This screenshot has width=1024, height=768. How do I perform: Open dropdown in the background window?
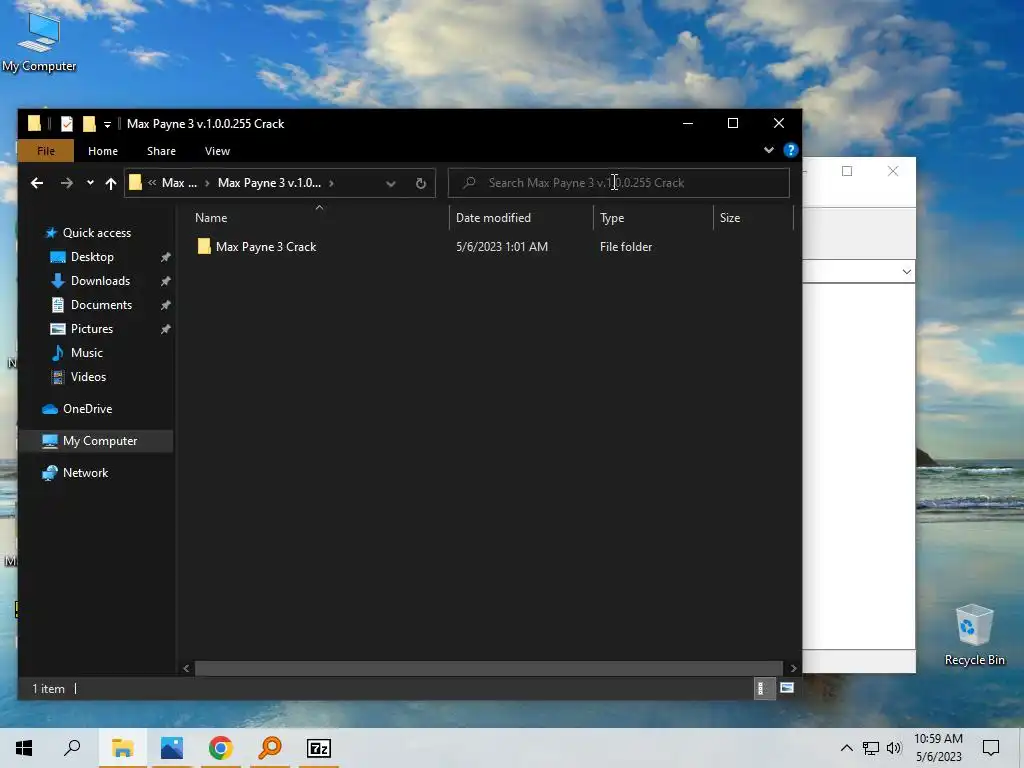[x=906, y=272]
